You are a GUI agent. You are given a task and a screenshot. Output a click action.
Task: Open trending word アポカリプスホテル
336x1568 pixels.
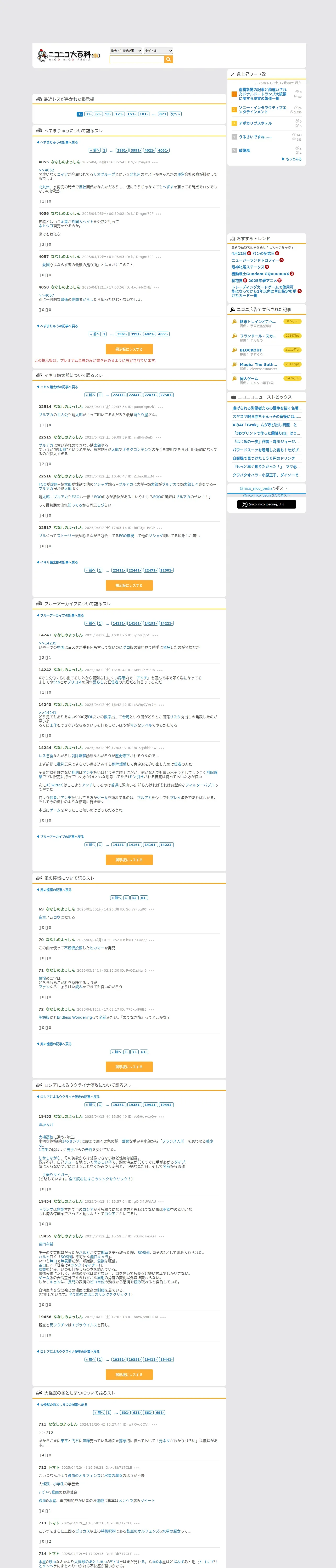coord(255,124)
